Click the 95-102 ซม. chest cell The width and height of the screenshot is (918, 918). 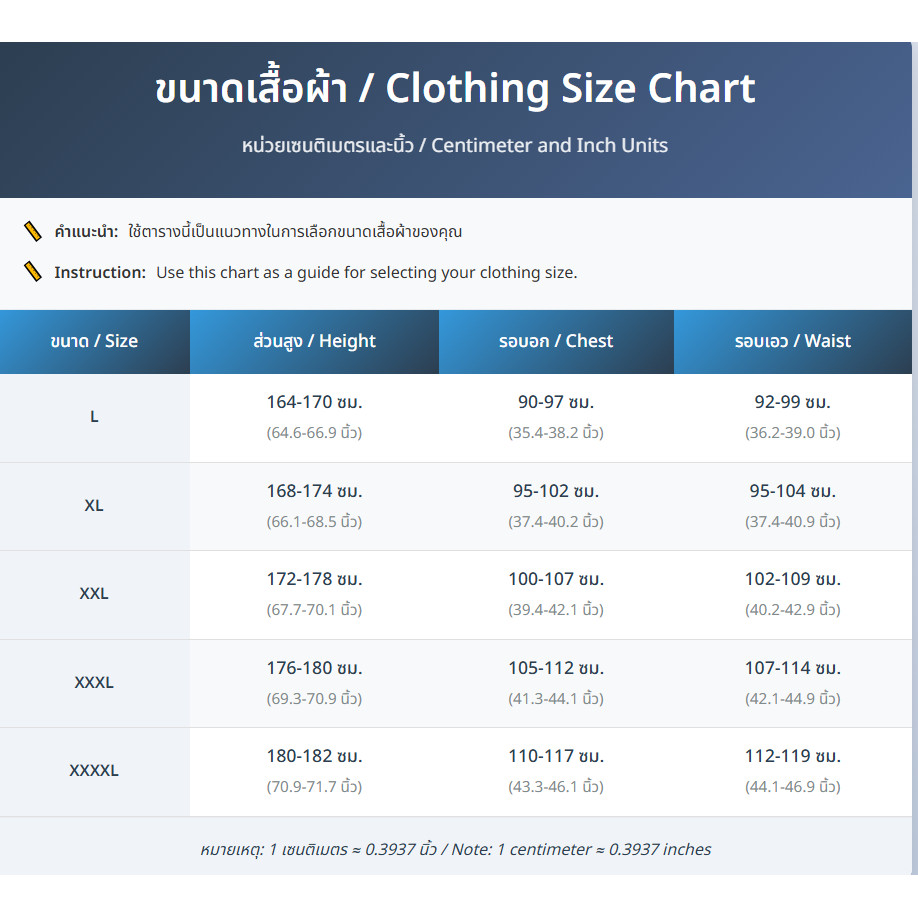tap(556, 491)
